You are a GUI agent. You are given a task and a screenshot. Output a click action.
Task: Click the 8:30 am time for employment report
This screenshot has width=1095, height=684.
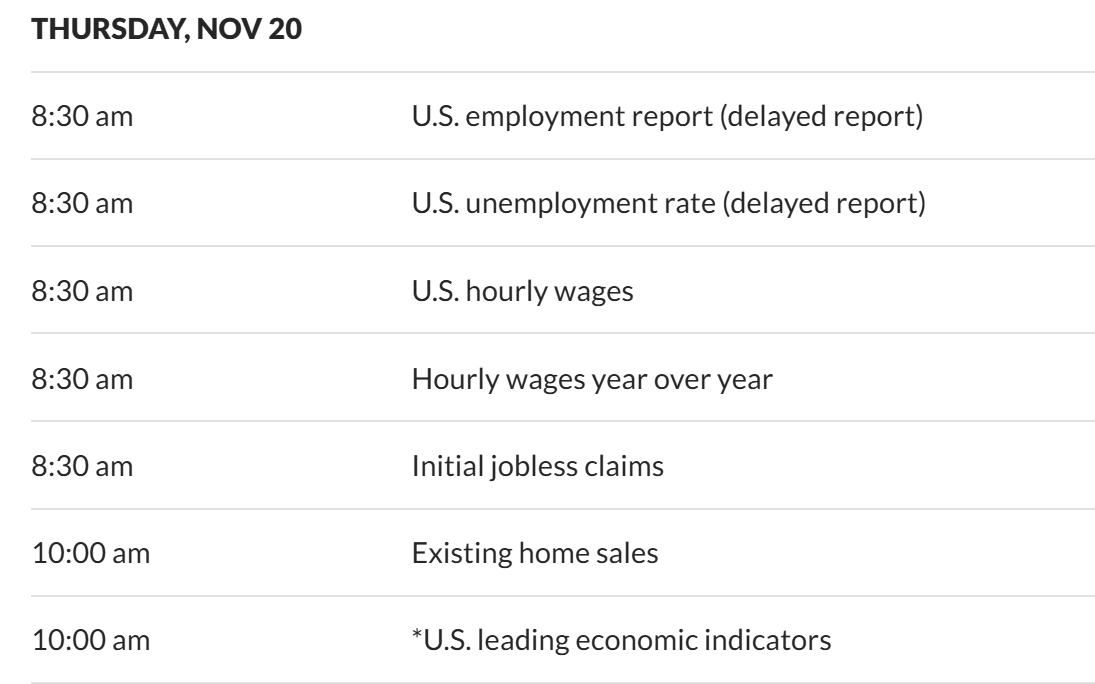click(x=82, y=118)
